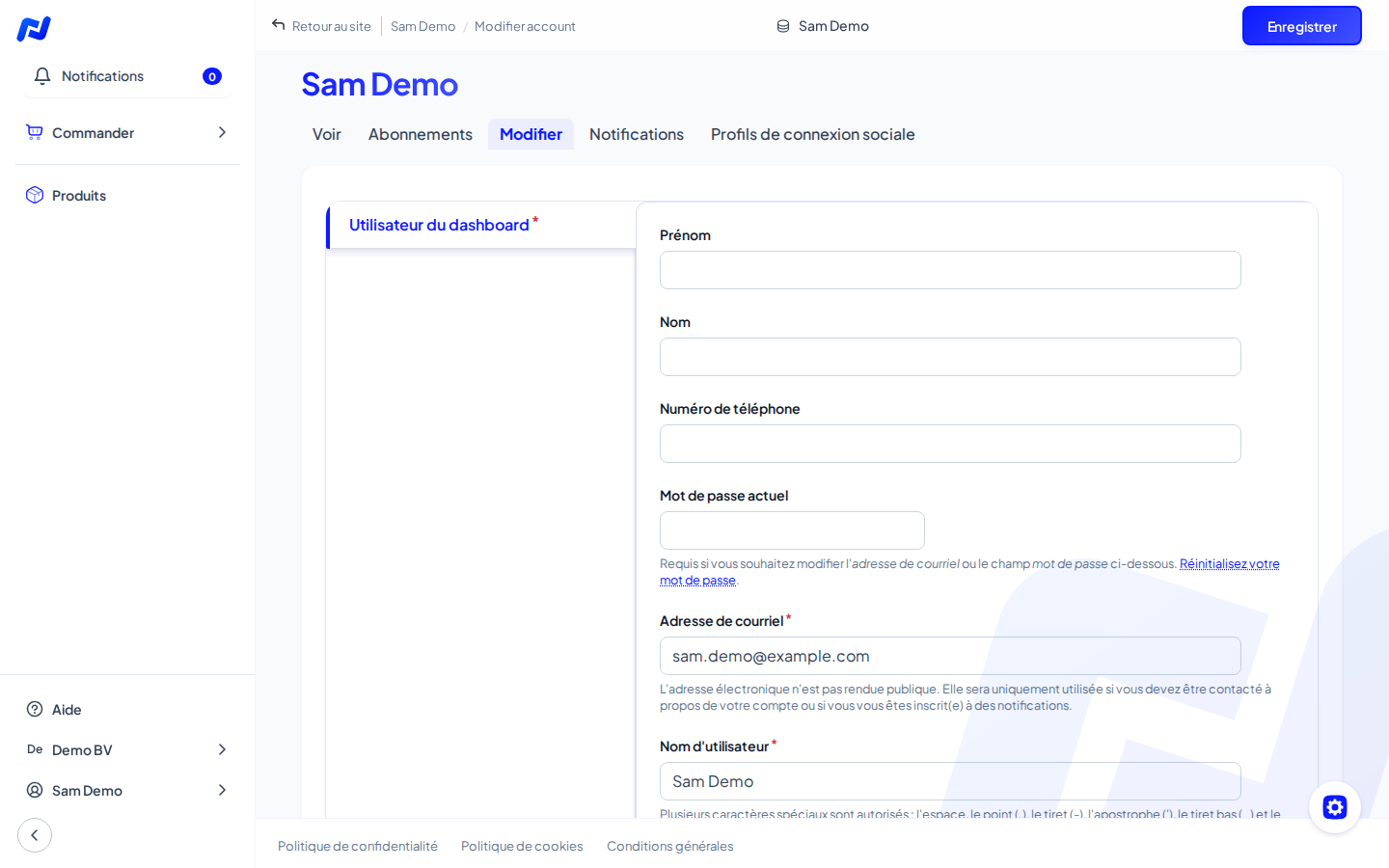Click the Prénom input field
This screenshot has height=868, width=1389.
click(950, 270)
